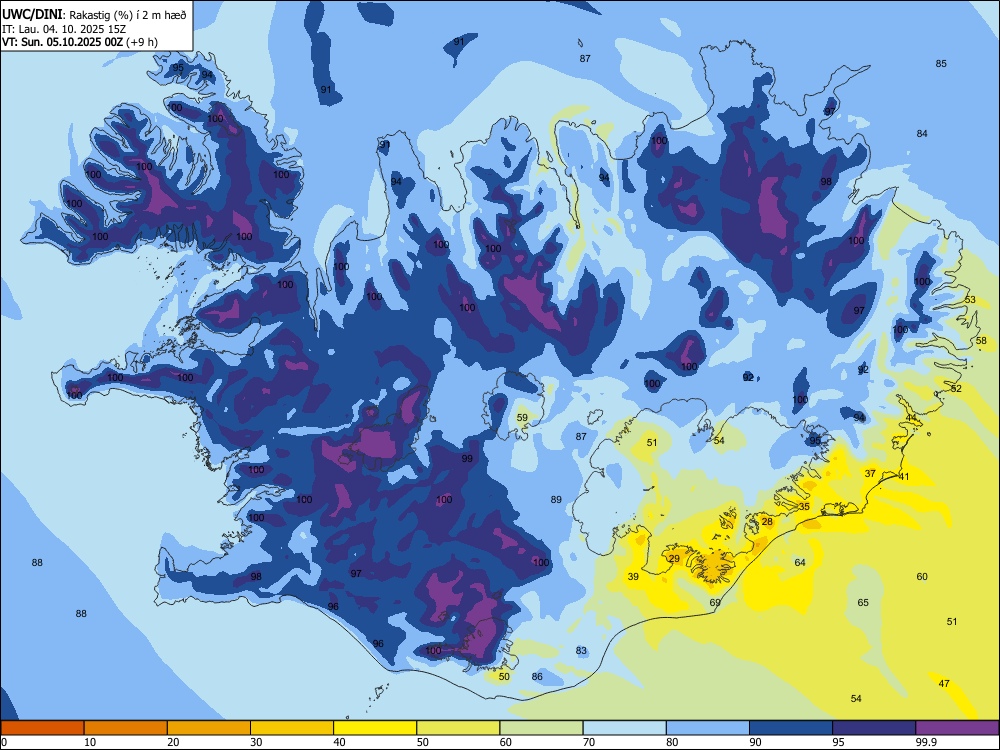The width and height of the screenshot is (1000, 750).
Task: Click the '85' value in the northeast sea
Action: pos(941,63)
